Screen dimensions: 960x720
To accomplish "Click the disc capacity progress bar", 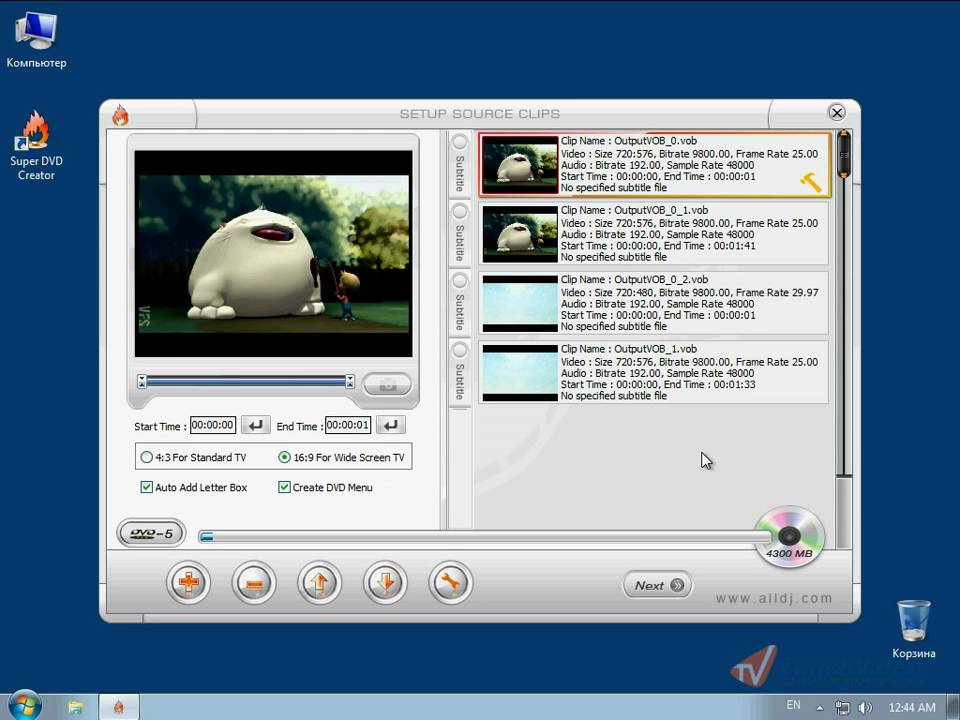I will (x=485, y=537).
